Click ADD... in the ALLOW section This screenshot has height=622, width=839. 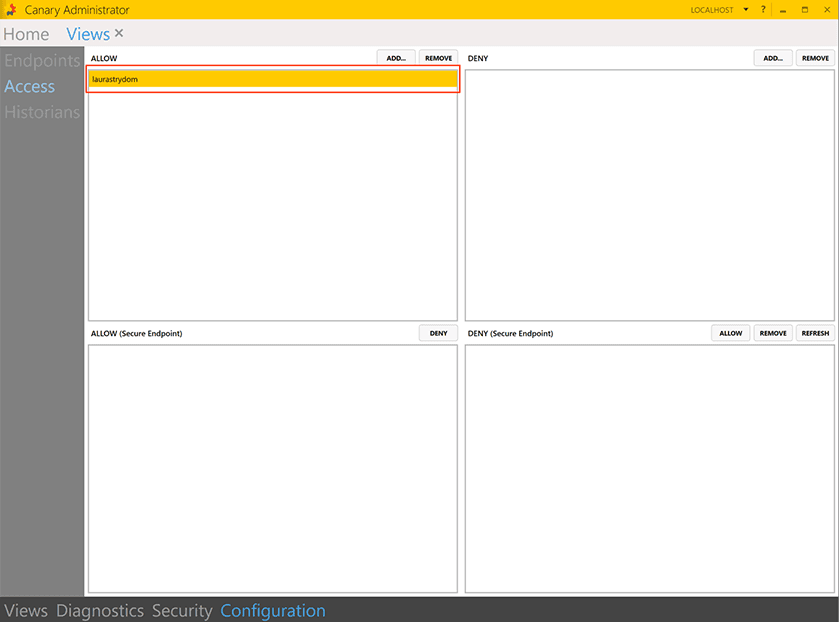396,58
